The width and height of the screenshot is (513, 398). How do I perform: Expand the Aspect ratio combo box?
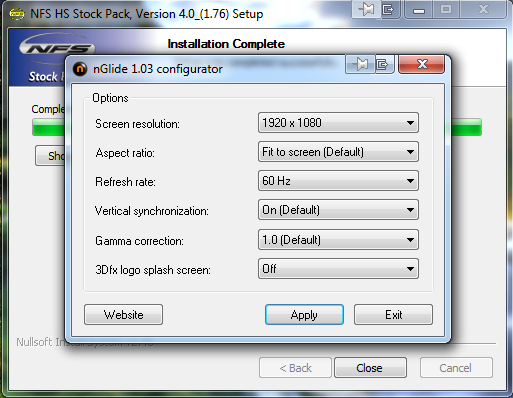click(x=338, y=152)
